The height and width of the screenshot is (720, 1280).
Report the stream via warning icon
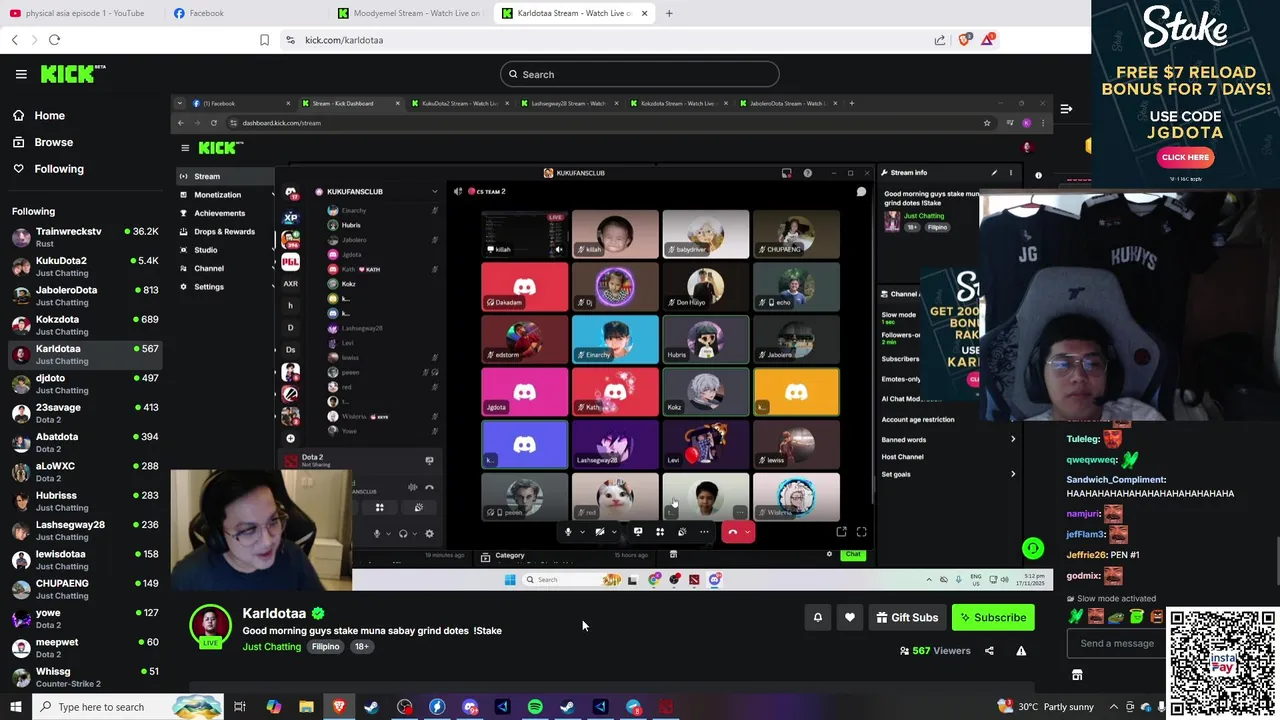tap(1021, 651)
